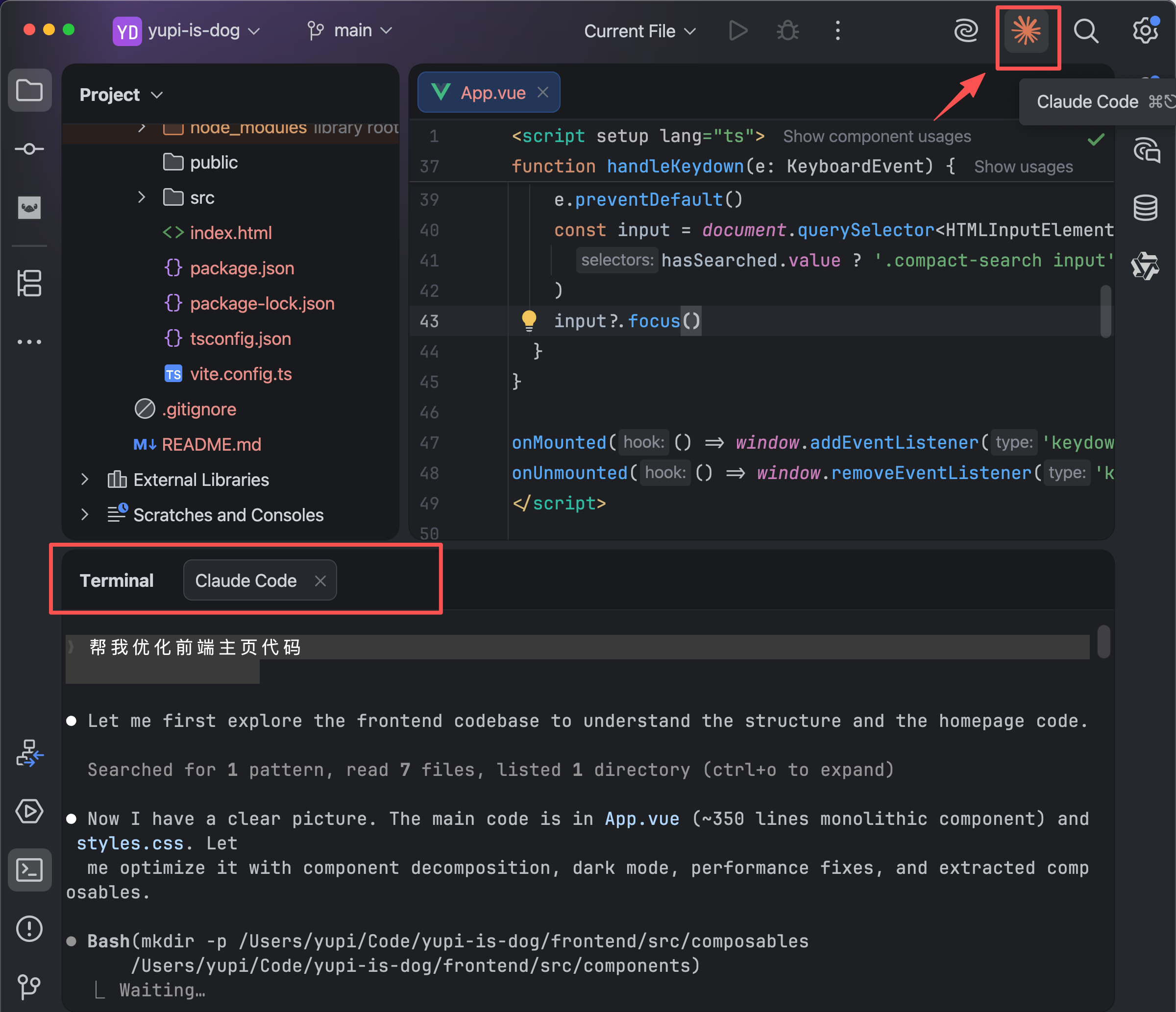
Task: Select the public folder
Action: (214, 162)
